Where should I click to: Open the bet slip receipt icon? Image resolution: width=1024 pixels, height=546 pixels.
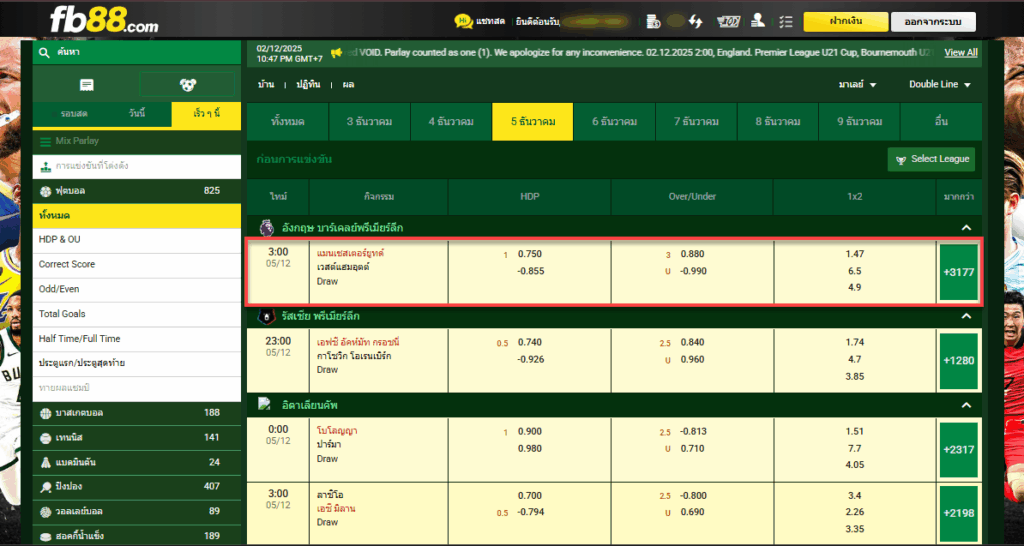pos(86,85)
